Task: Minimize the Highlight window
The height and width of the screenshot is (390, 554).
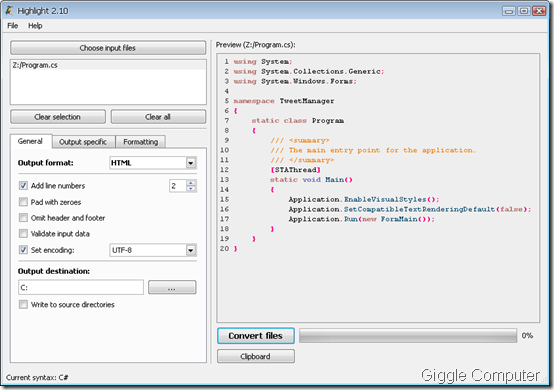Action: click(509, 11)
